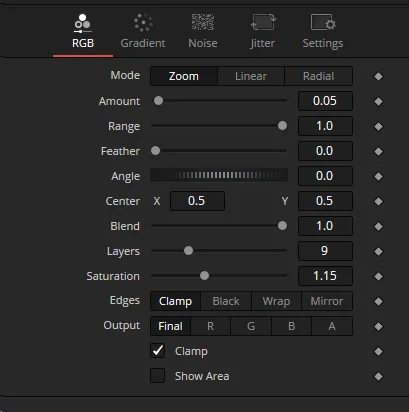Image resolution: width=409 pixels, height=412 pixels.
Task: Click the Angle value field
Action: [325, 176]
